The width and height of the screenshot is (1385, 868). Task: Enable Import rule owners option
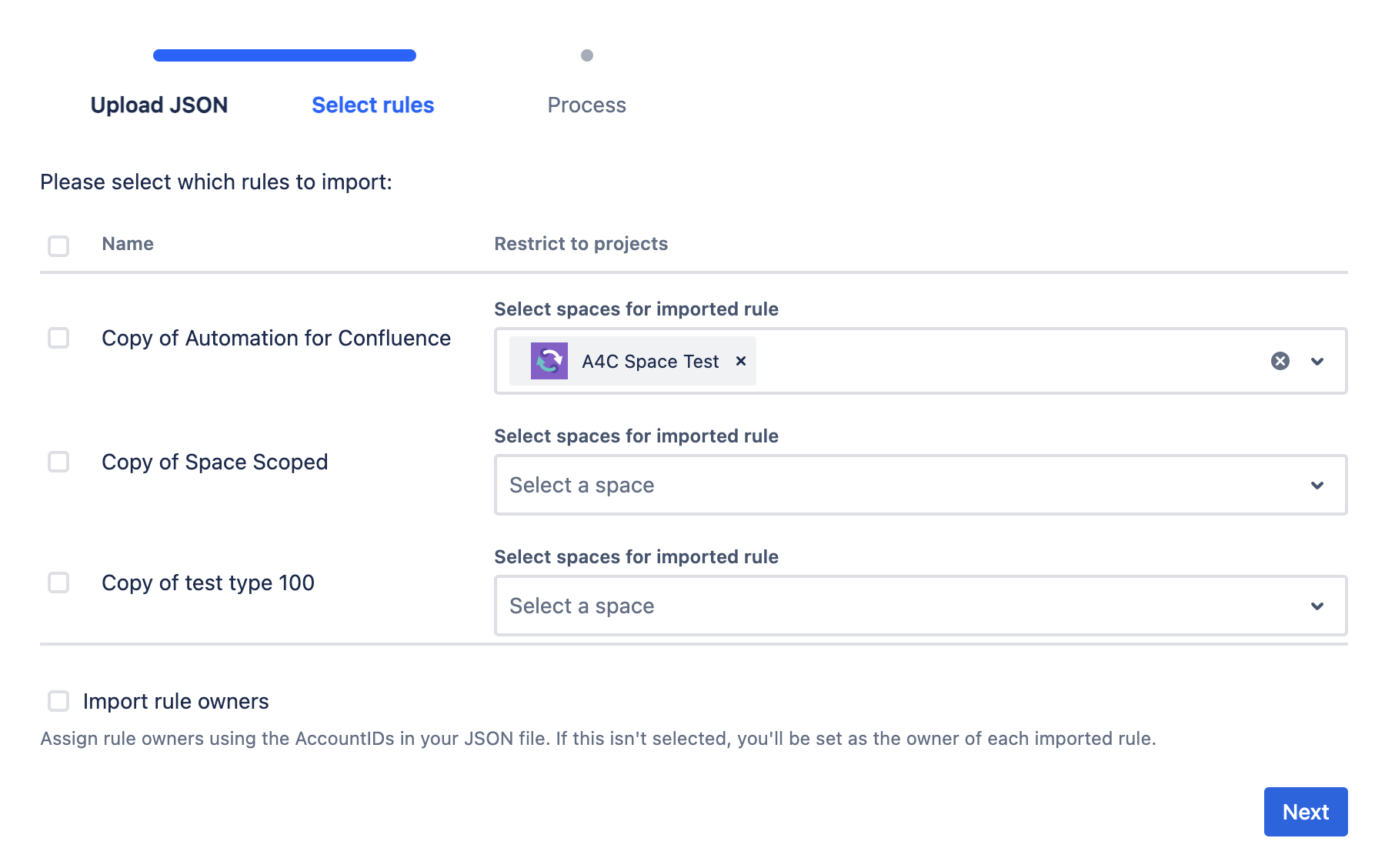[x=58, y=701]
